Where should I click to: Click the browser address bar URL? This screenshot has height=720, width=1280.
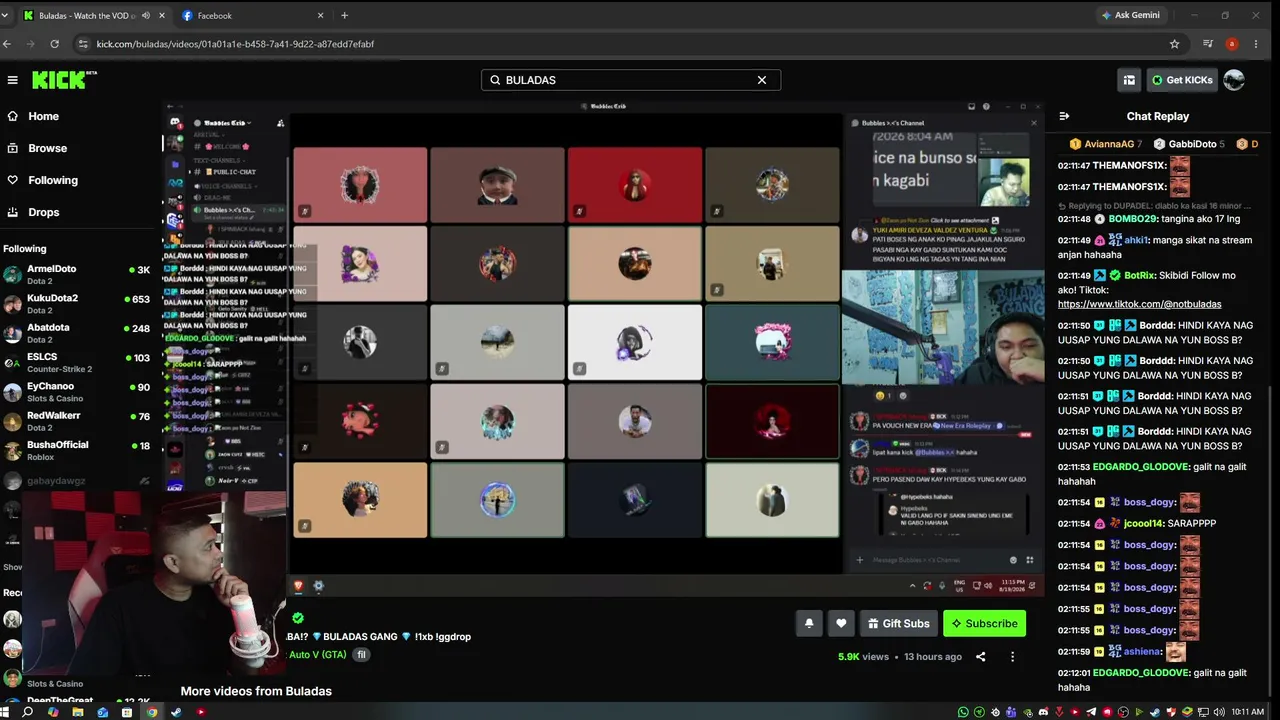pyautogui.click(x=235, y=44)
